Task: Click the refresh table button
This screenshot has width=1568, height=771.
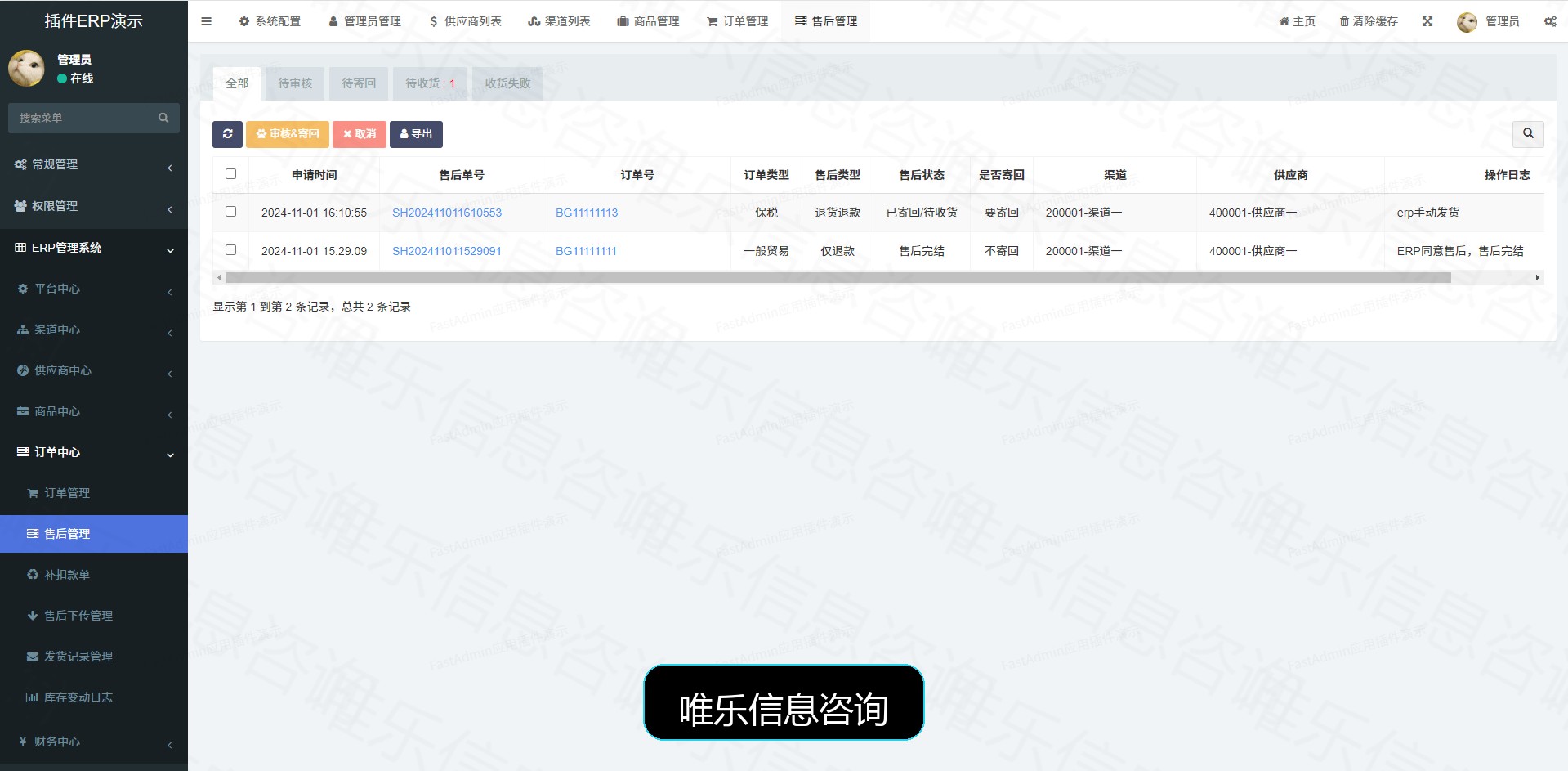Action: 227,134
